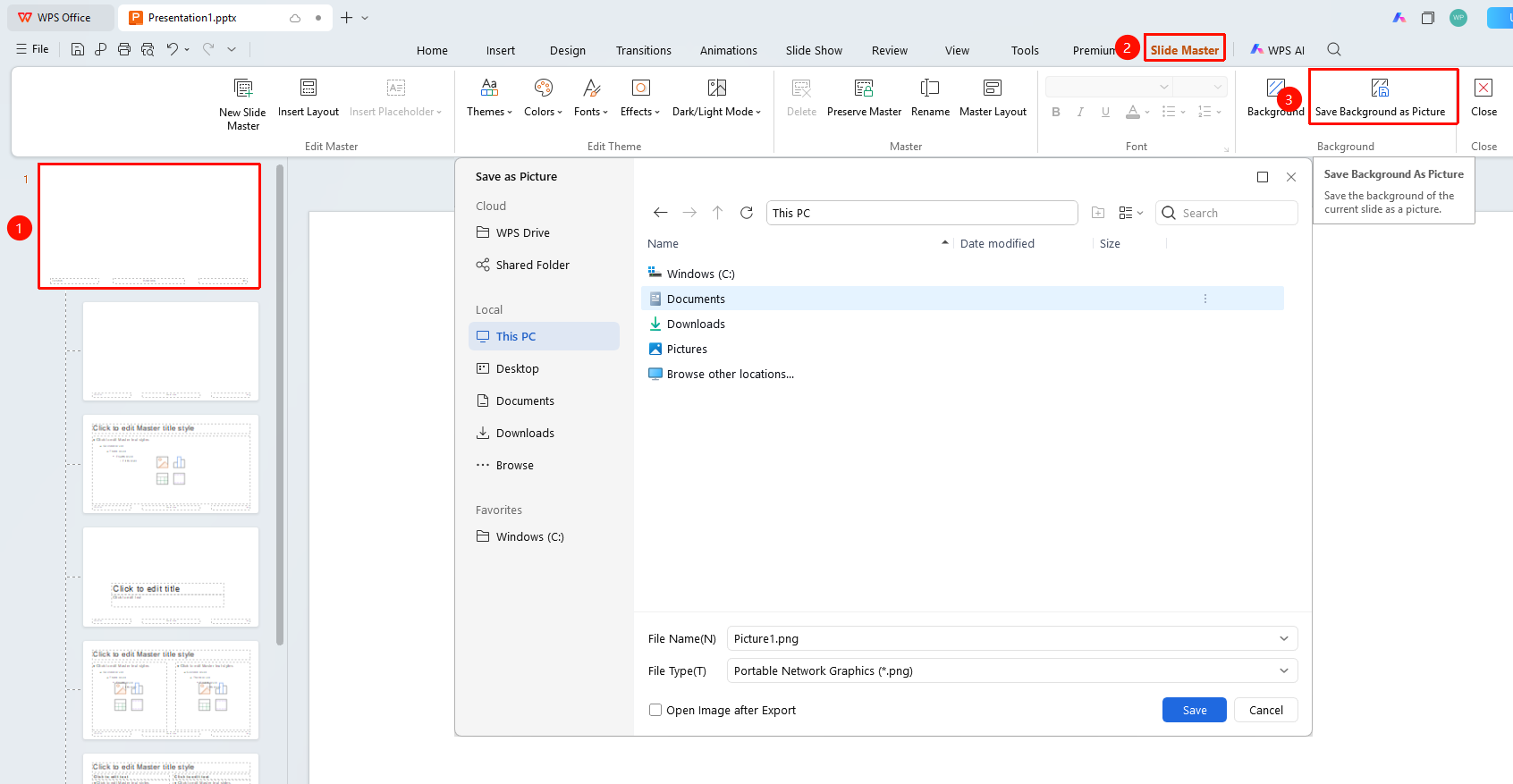This screenshot has height=784, width=1513.
Task: Click the Undo arrow
Action: pyautogui.click(x=172, y=49)
